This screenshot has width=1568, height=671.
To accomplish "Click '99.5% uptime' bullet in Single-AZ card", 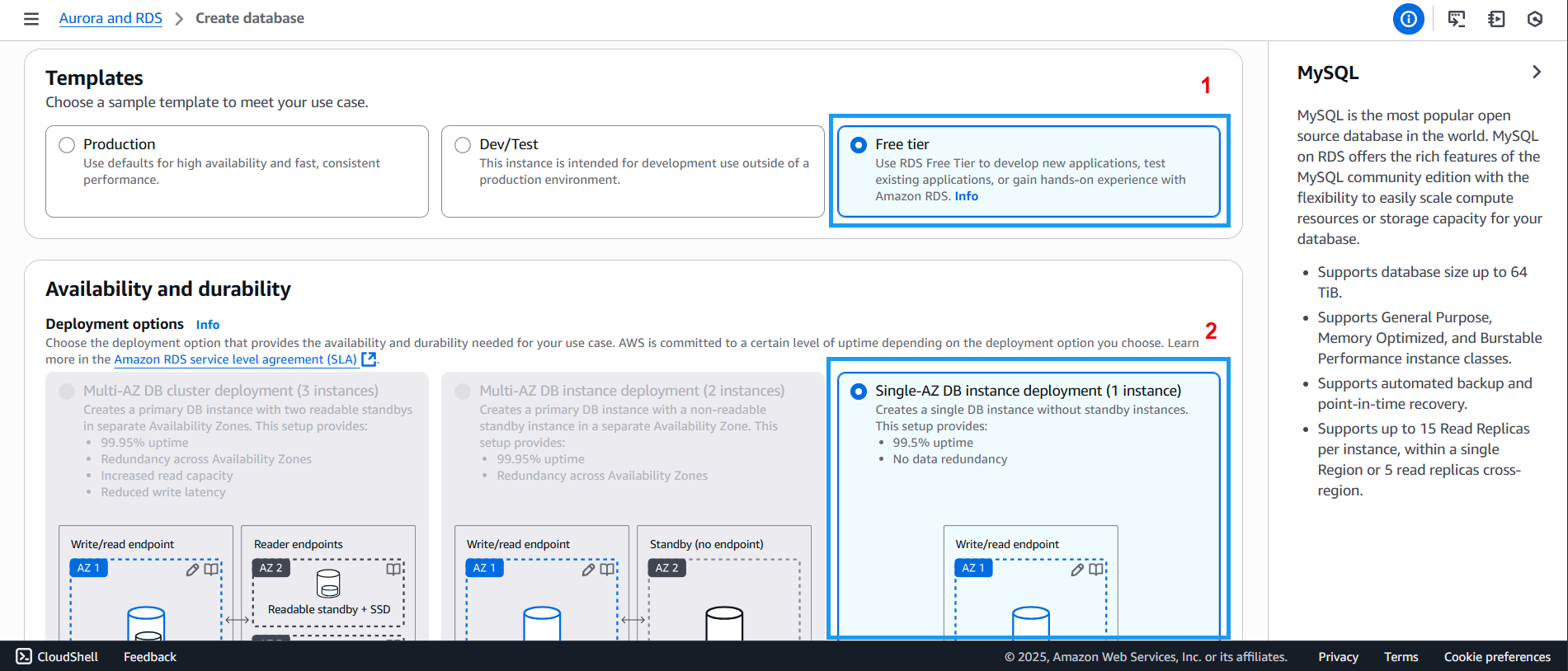I will point(933,443).
